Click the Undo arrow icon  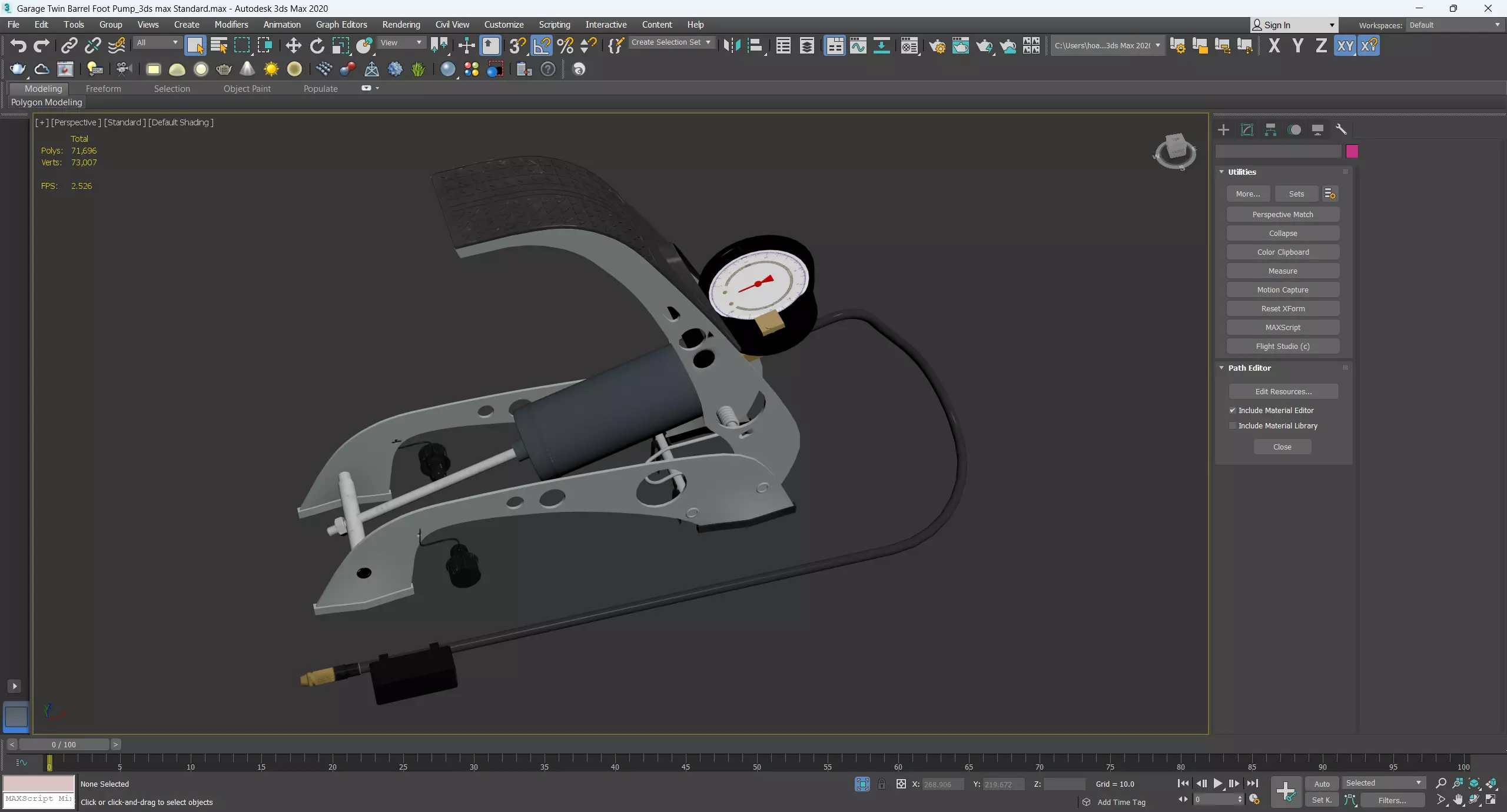18,45
